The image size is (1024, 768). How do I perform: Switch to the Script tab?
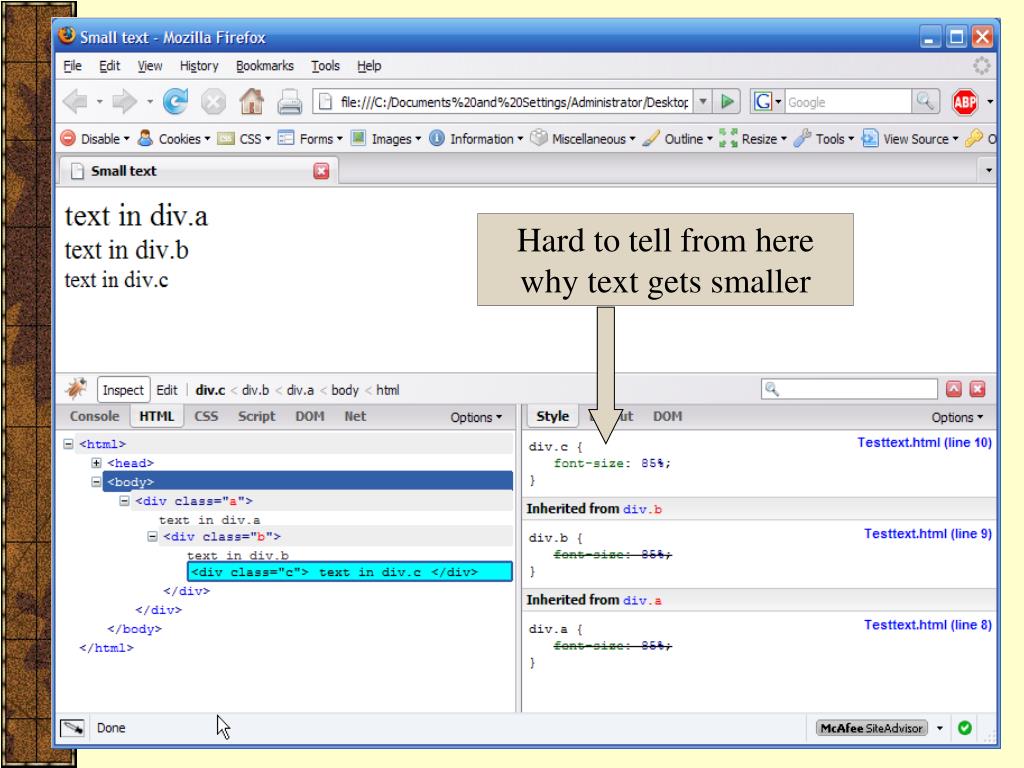(257, 416)
